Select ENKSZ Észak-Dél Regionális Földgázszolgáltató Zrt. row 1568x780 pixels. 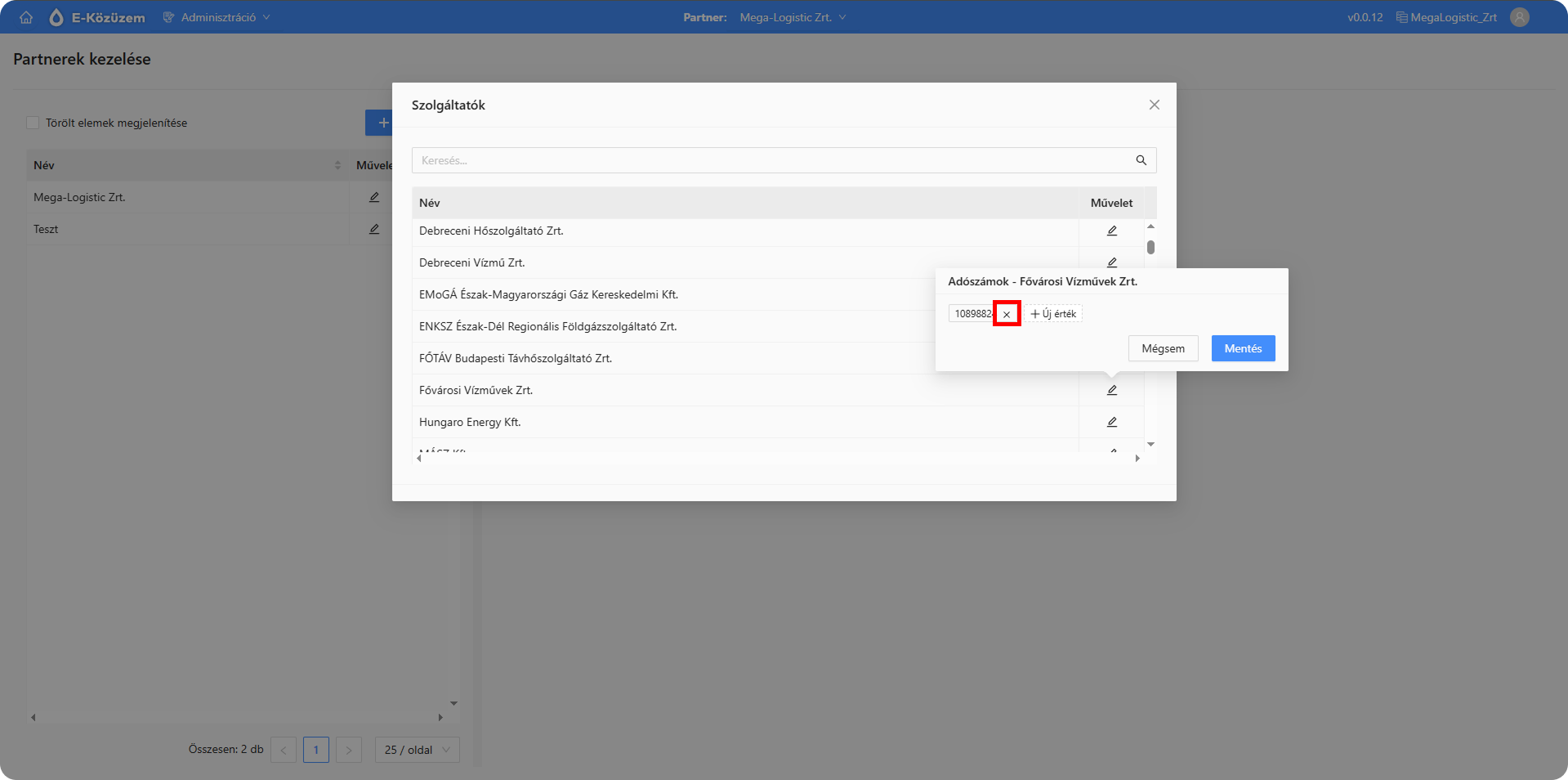tap(547, 326)
